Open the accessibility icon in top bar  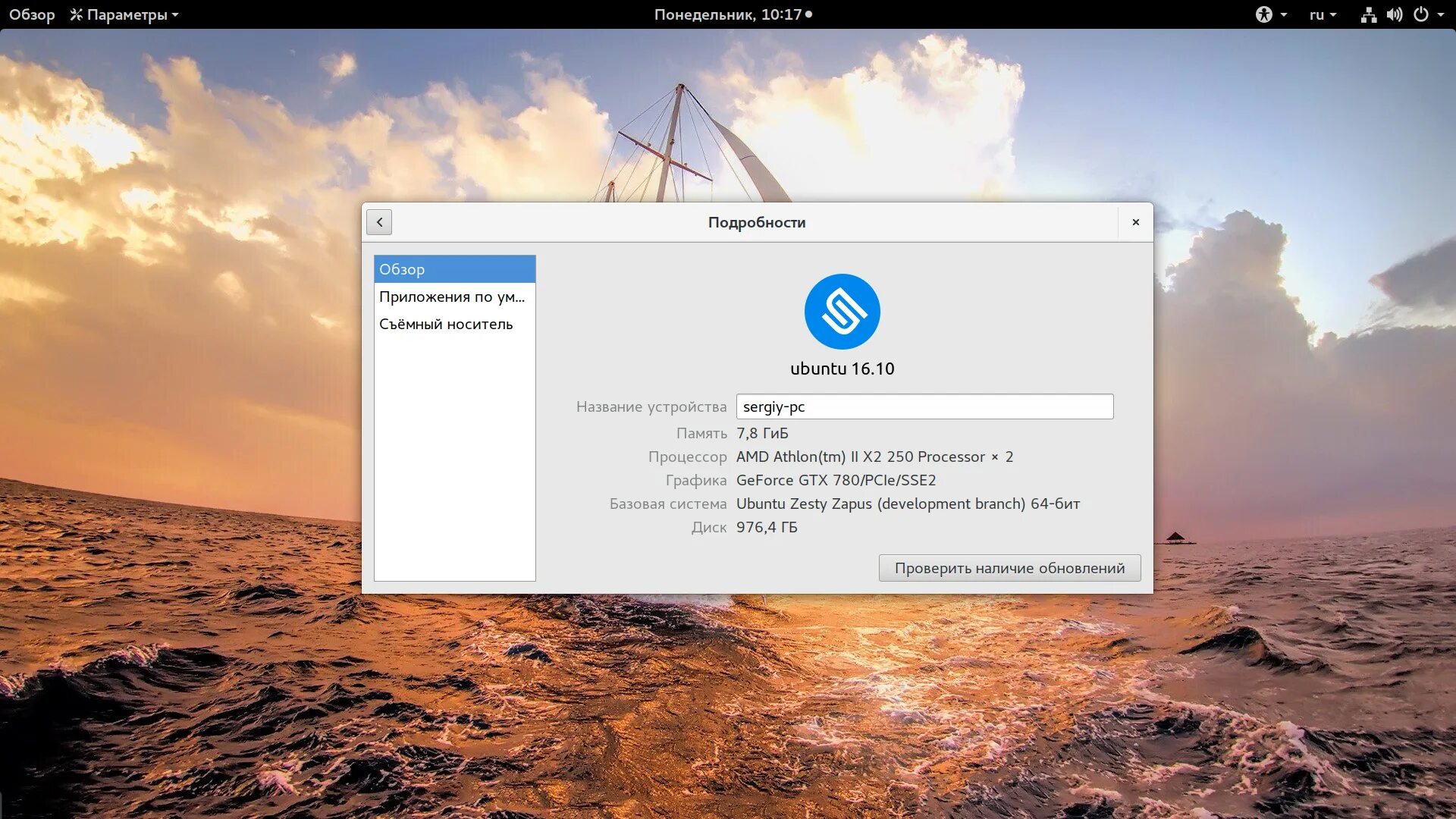1263,14
